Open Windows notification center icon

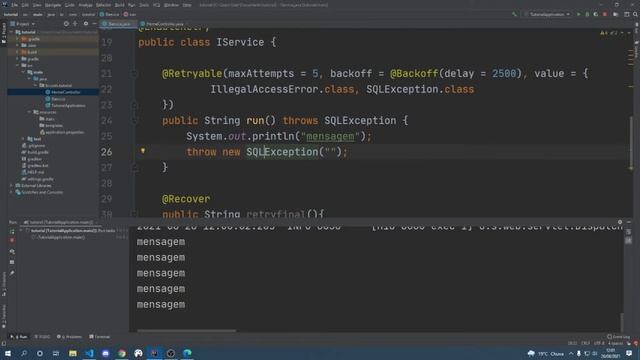629,353
